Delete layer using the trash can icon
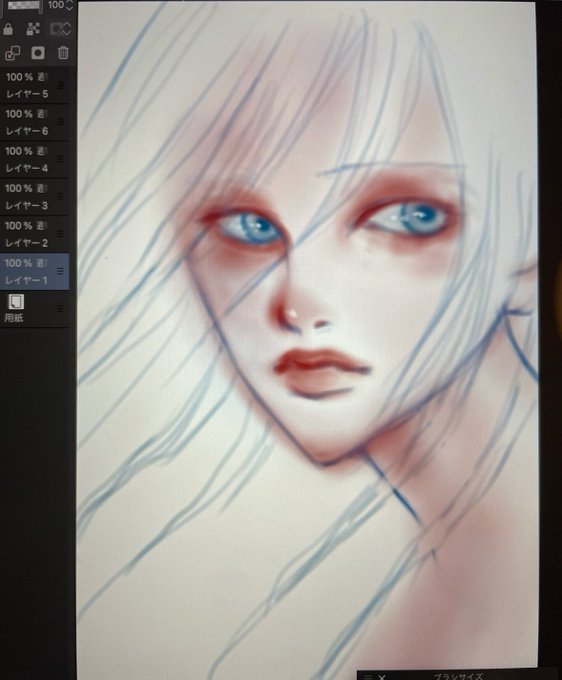Image resolution: width=562 pixels, height=680 pixels. (63, 53)
